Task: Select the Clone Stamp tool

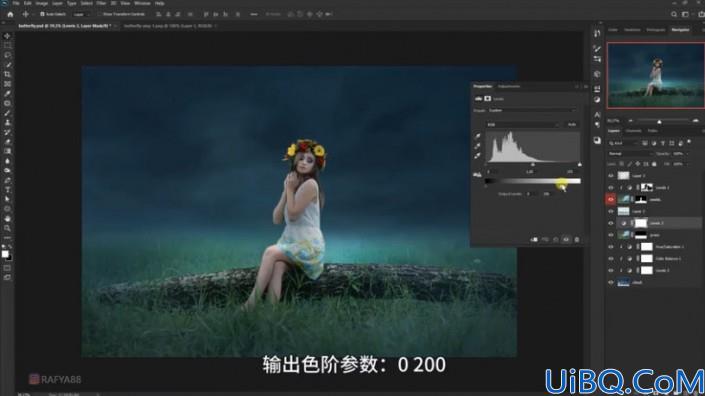Action: [x=7, y=122]
